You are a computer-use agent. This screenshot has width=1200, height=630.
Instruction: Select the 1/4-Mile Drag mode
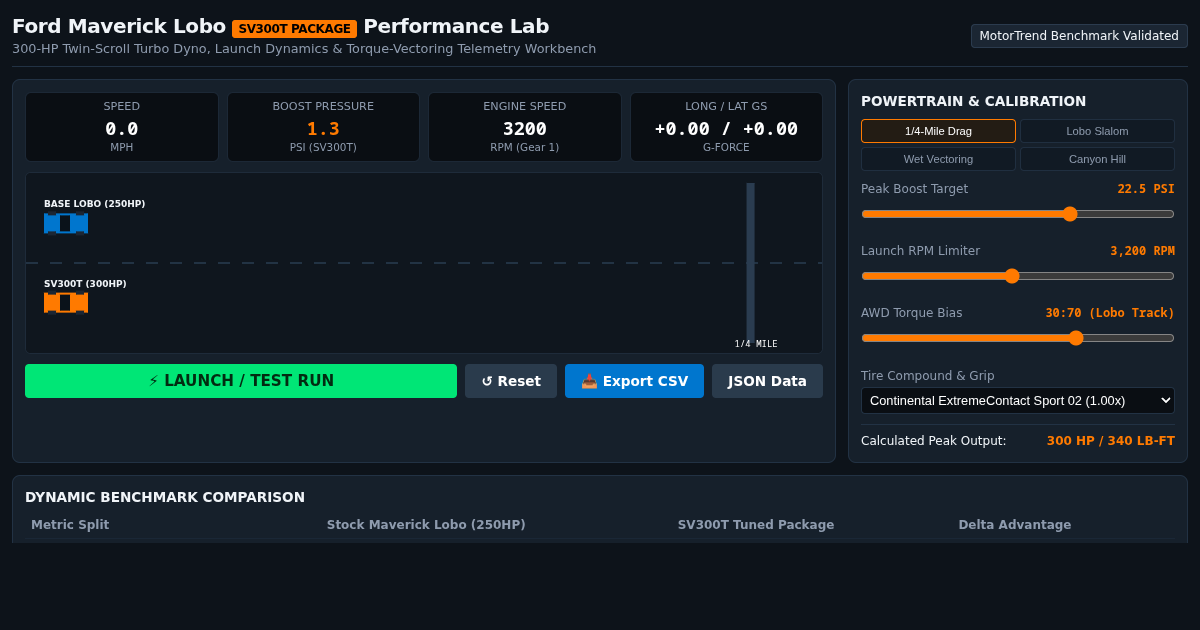click(x=938, y=131)
